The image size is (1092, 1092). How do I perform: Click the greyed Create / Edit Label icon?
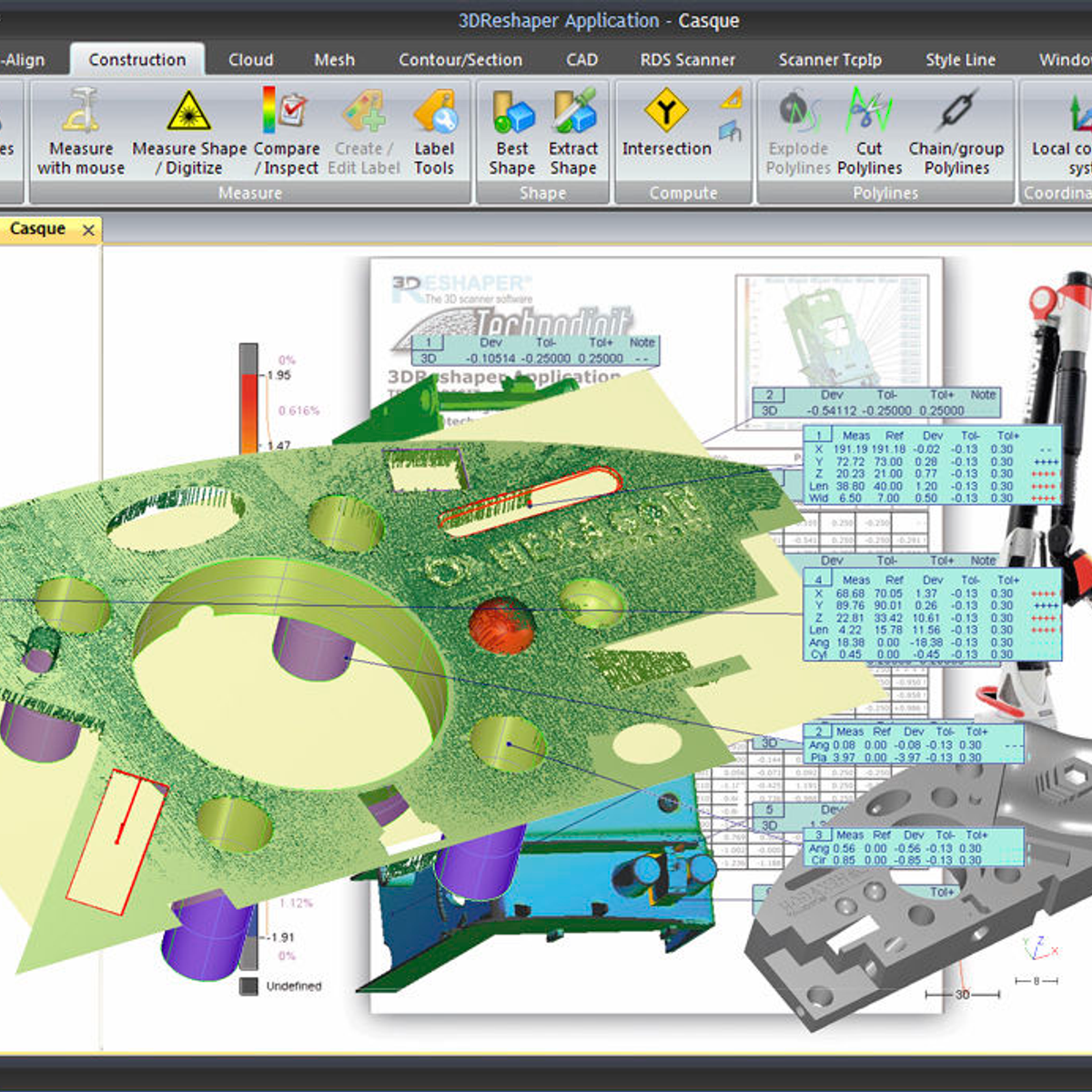pyautogui.click(x=364, y=132)
